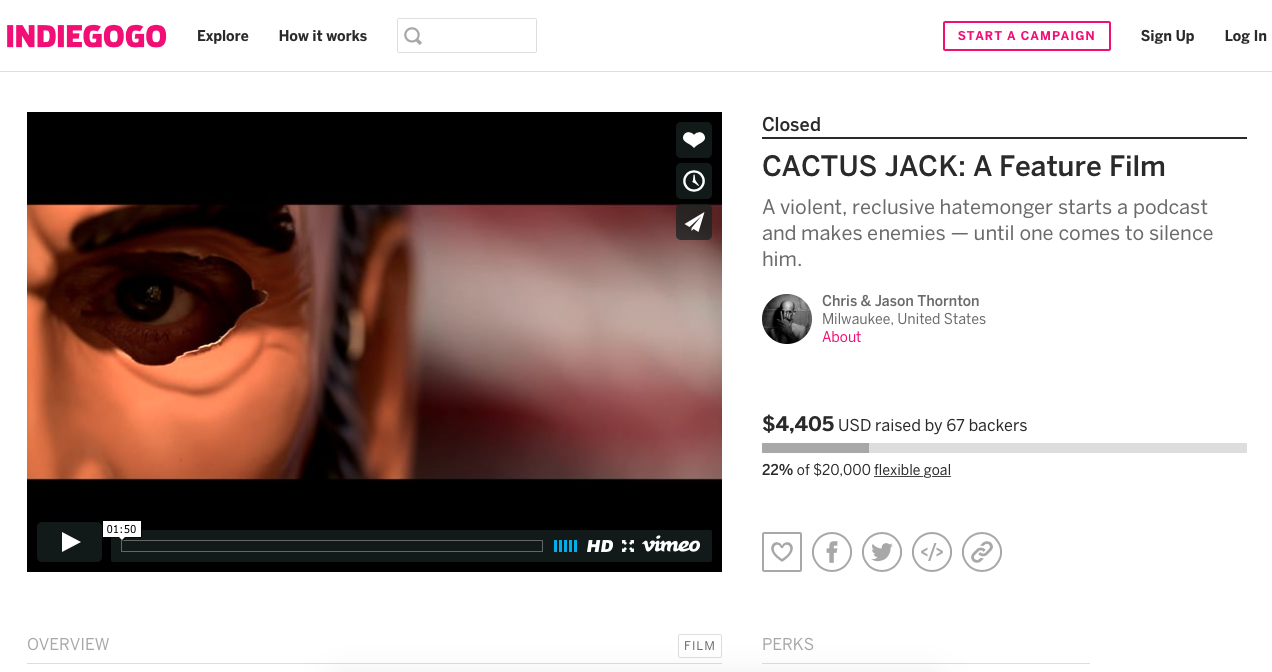Click the search input field
The image size is (1272, 672).
(467, 36)
